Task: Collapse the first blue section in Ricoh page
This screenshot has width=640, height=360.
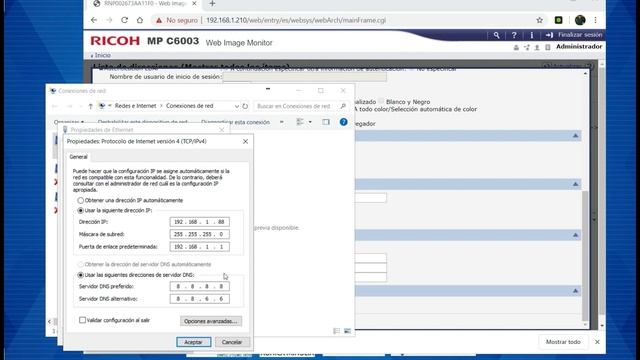Action: point(575,136)
